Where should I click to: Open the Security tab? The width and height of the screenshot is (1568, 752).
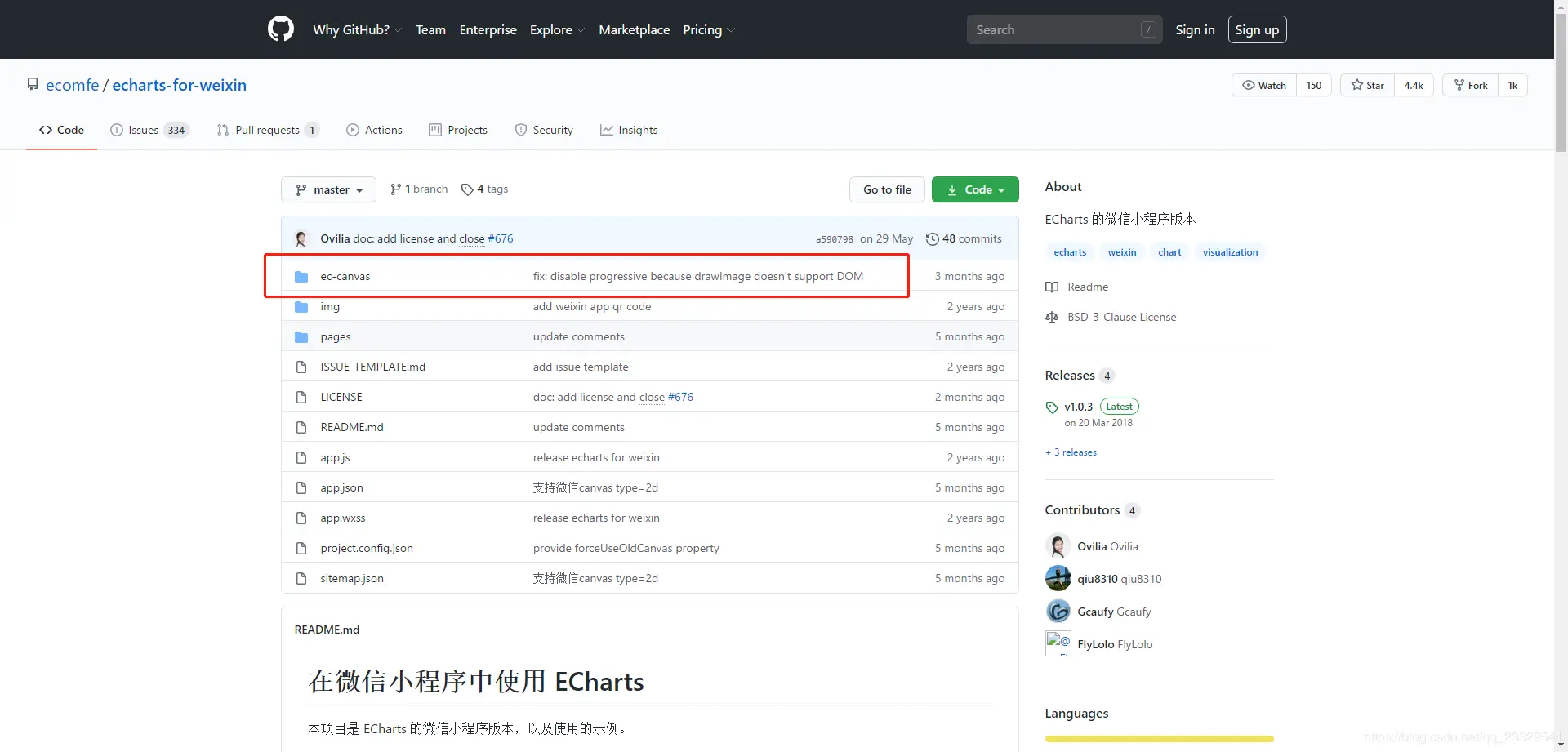click(x=544, y=130)
